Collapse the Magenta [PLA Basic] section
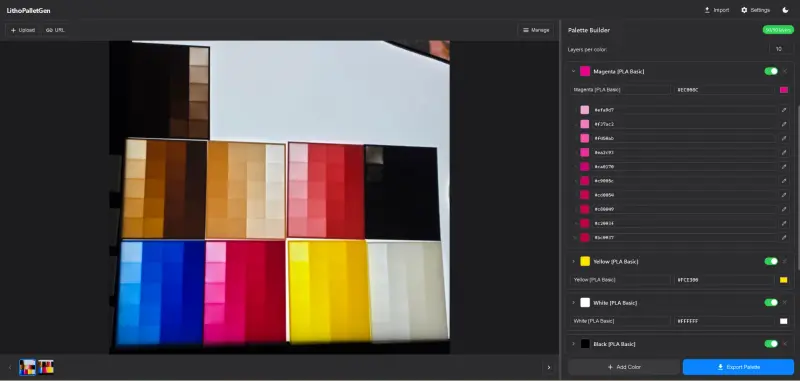 pos(573,71)
